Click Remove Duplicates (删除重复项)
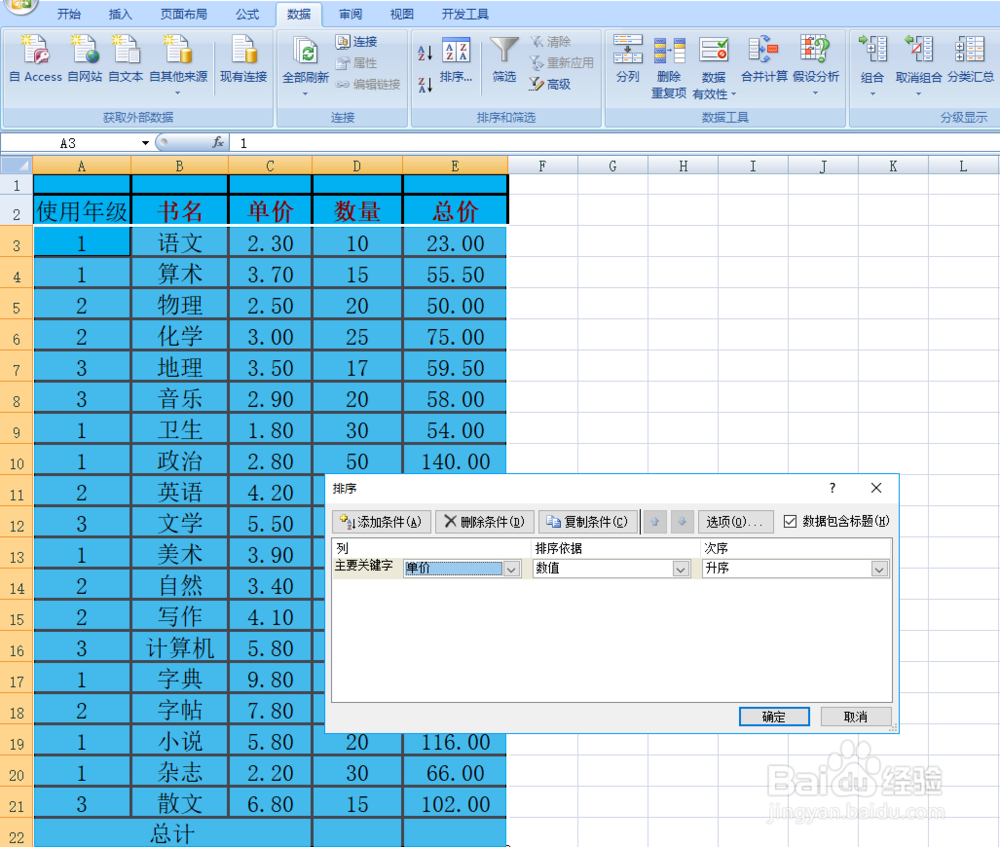The height and width of the screenshot is (847, 1000). tap(668, 68)
